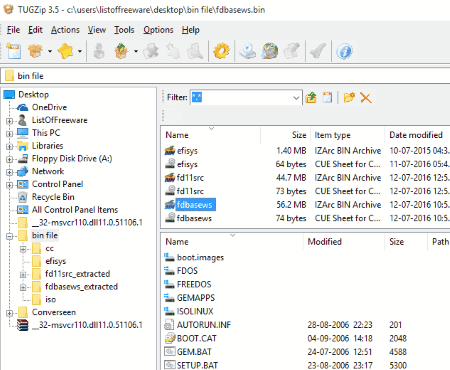Image resolution: width=450 pixels, height=370 pixels.
Task: Select the iso folder in tree
Action: 51,299
